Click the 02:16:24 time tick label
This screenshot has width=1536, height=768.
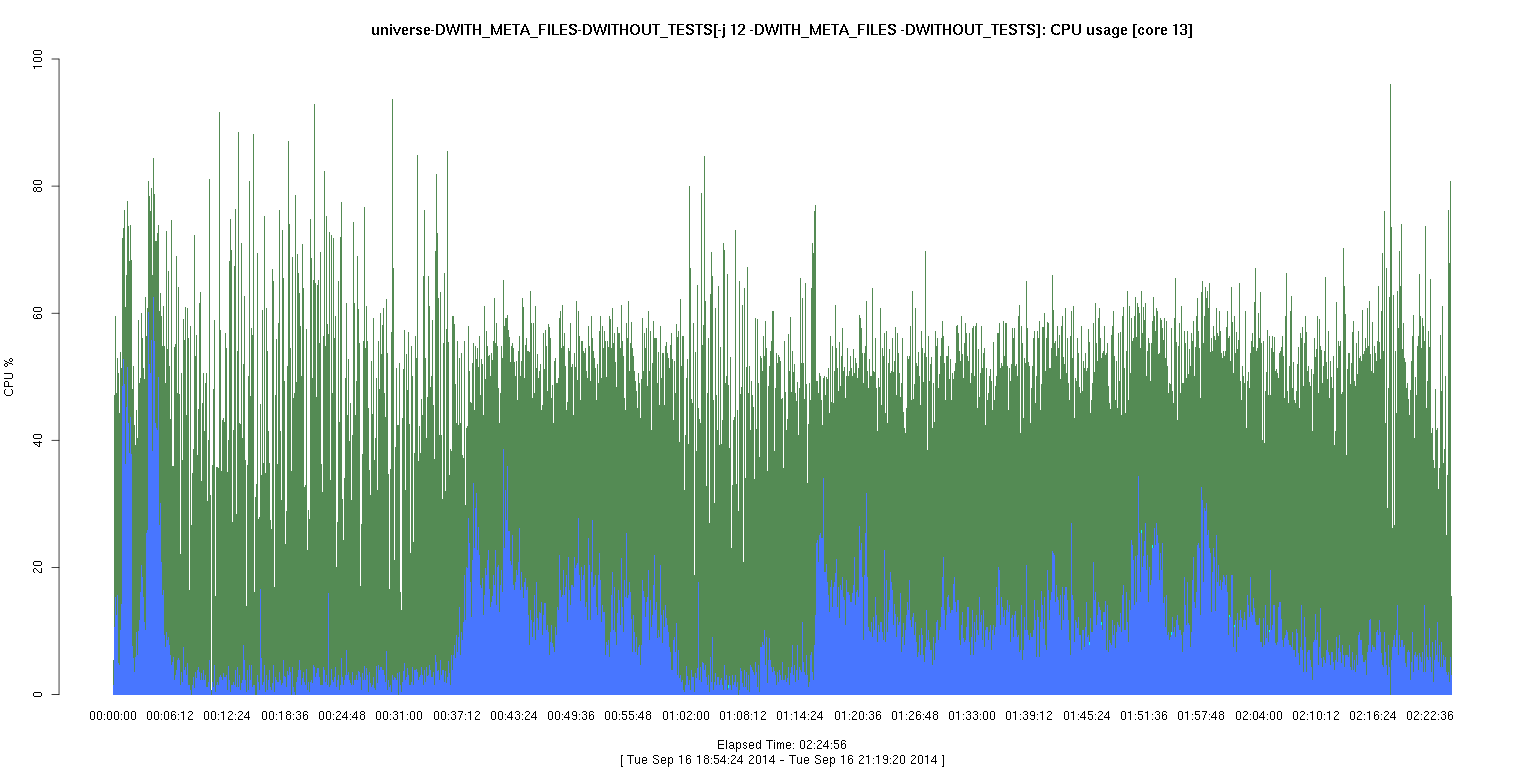[x=1373, y=716]
